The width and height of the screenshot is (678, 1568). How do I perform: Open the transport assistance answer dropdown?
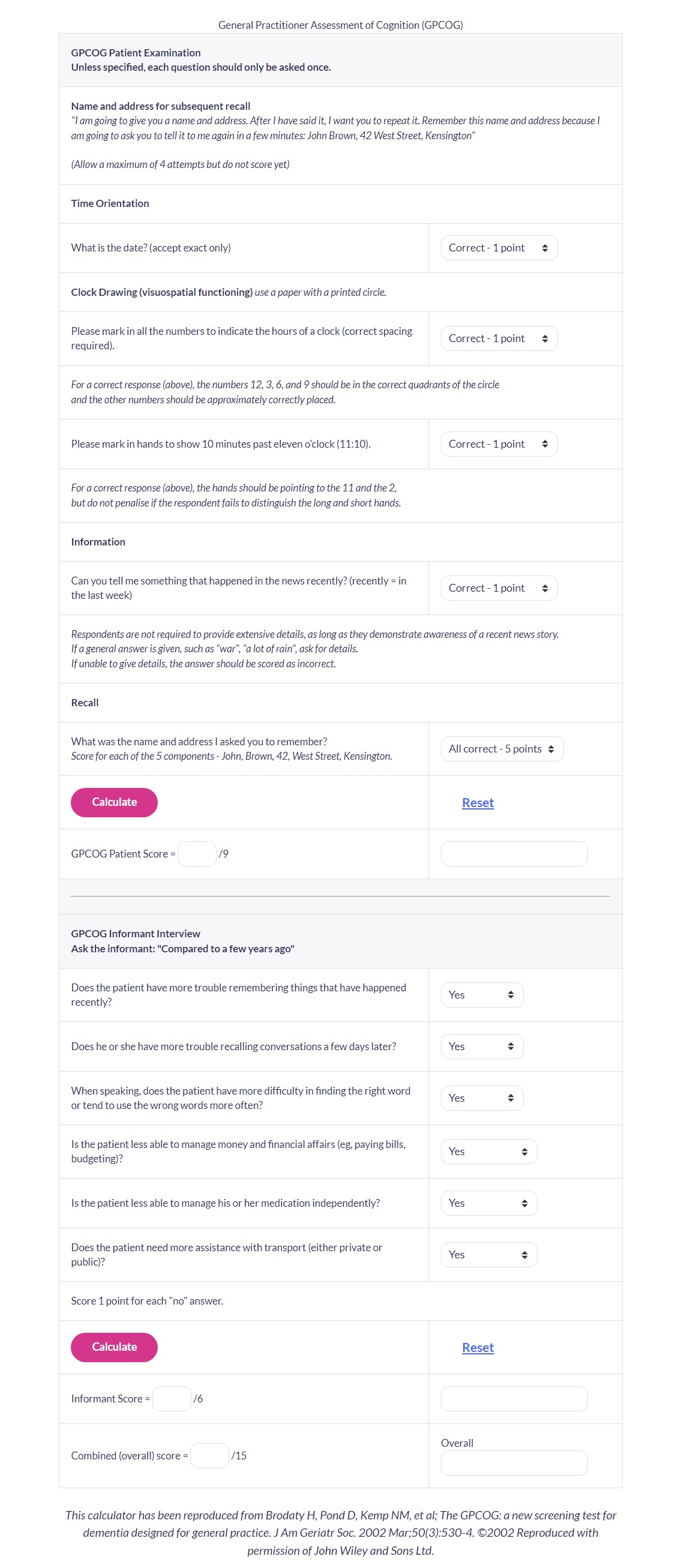click(x=488, y=1255)
